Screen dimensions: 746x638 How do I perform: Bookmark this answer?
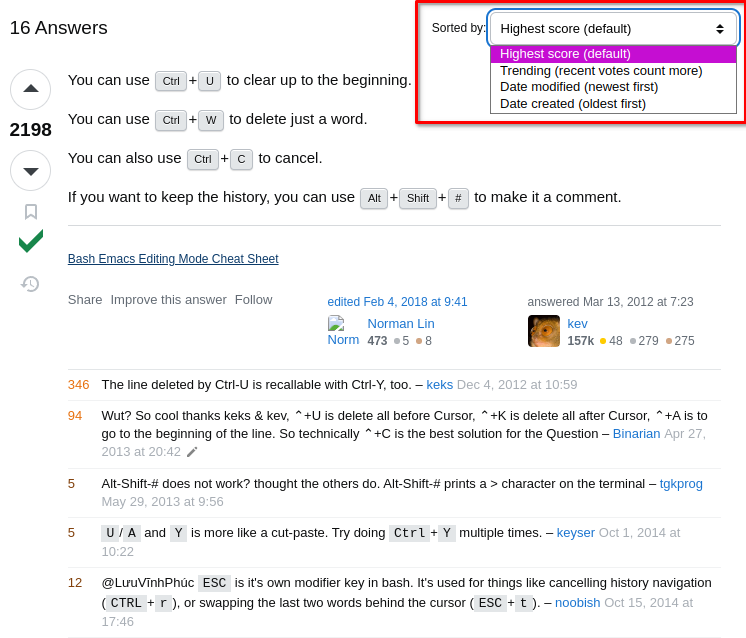31,212
